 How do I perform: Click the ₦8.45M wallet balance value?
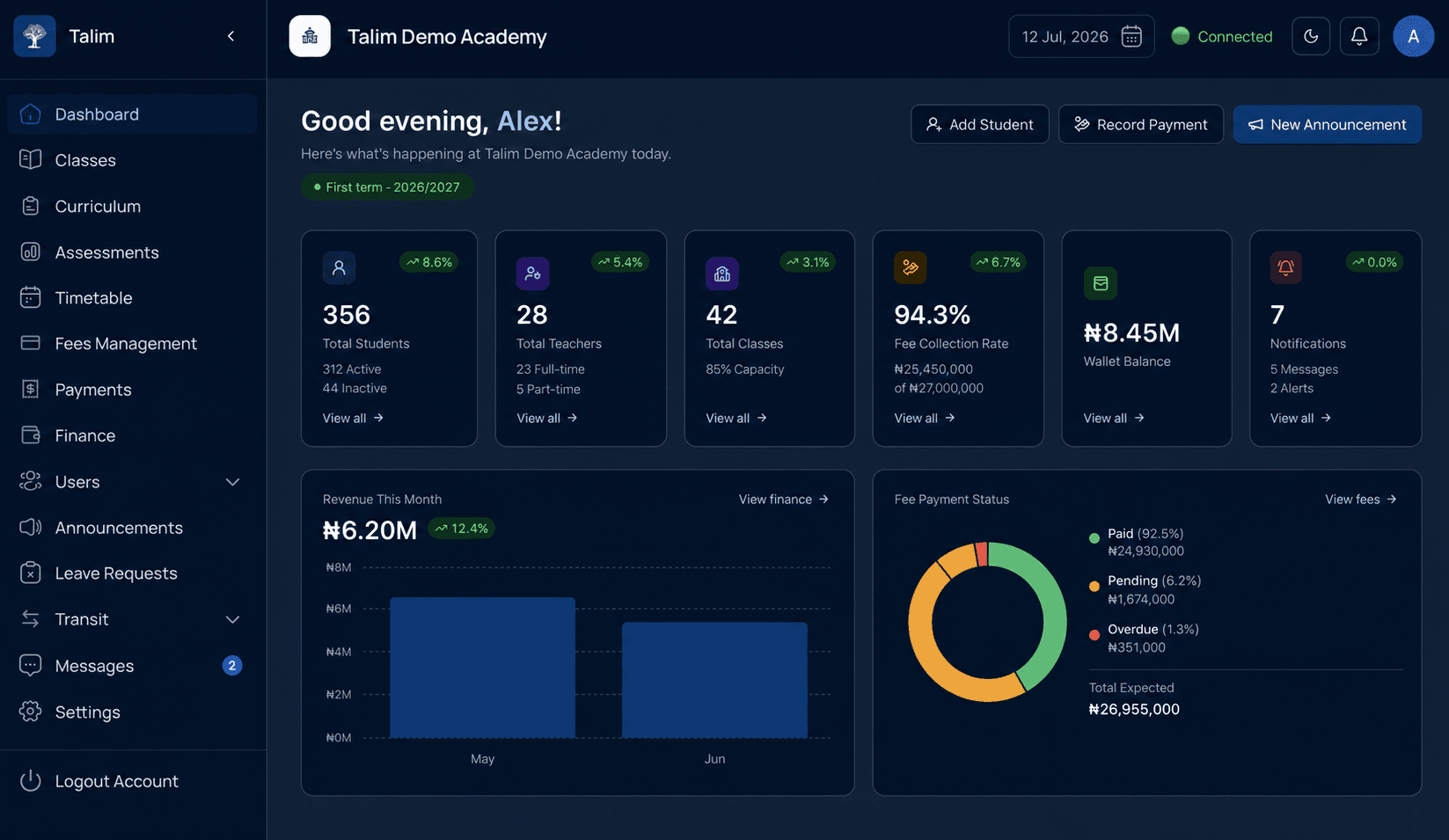(x=1131, y=332)
